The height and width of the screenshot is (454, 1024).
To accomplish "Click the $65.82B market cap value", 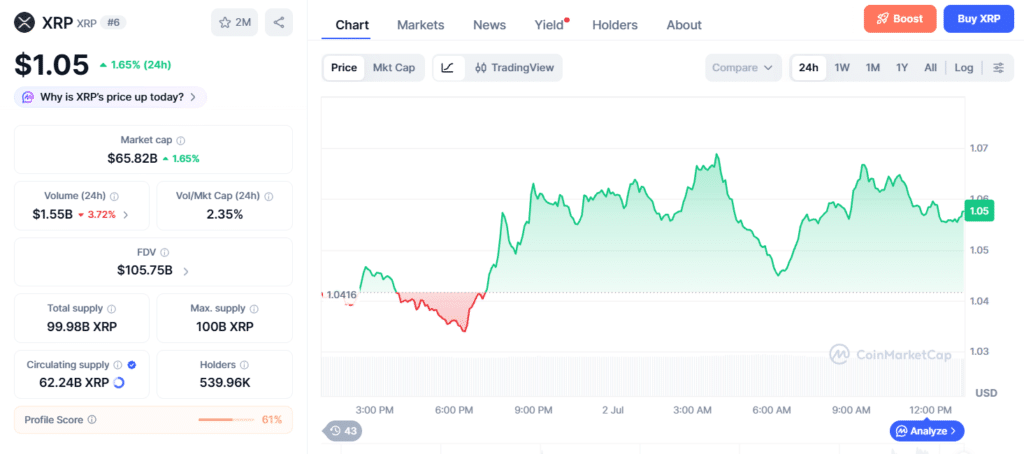I will click(133, 158).
